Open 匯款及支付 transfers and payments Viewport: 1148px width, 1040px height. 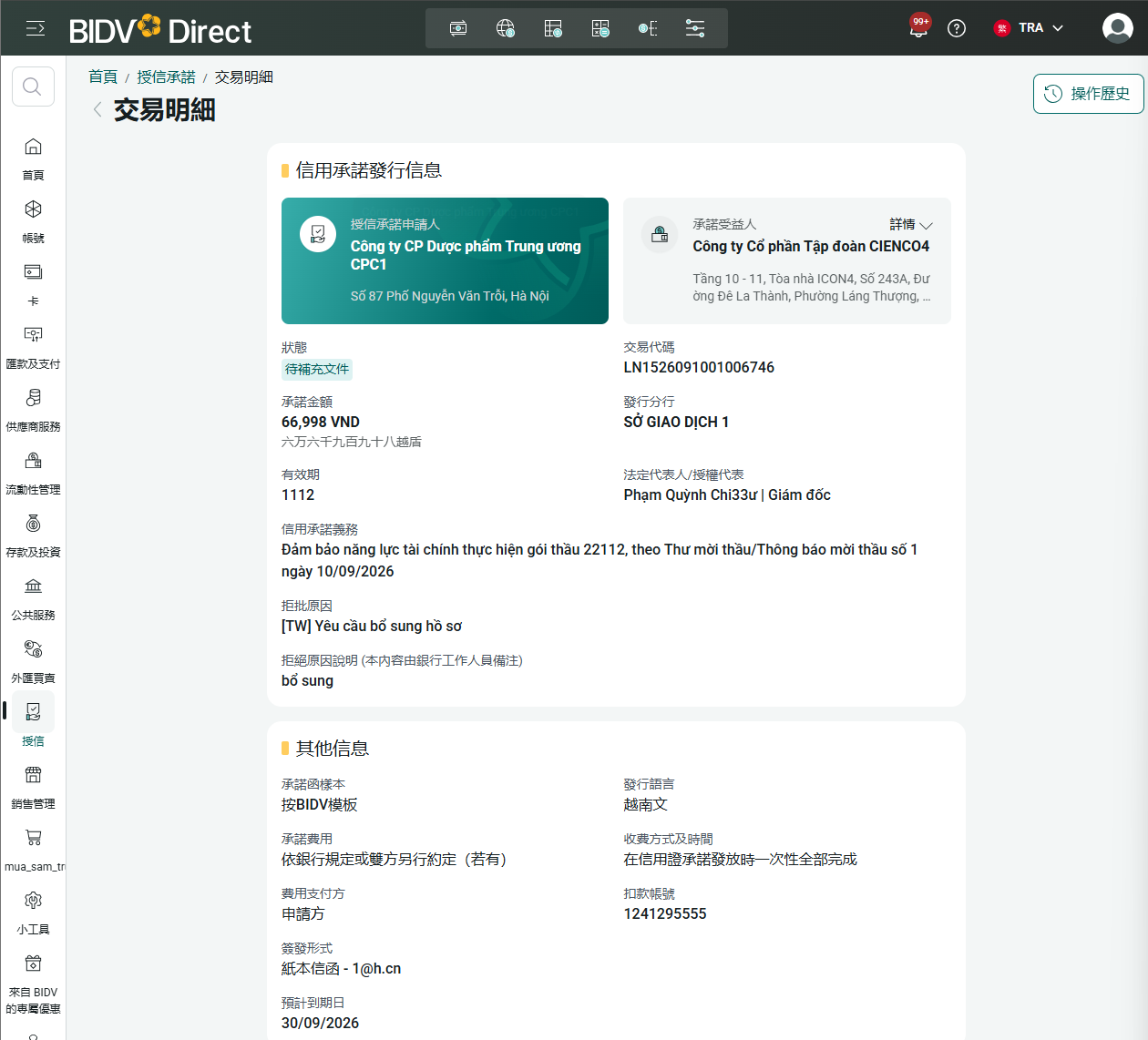pyautogui.click(x=33, y=346)
